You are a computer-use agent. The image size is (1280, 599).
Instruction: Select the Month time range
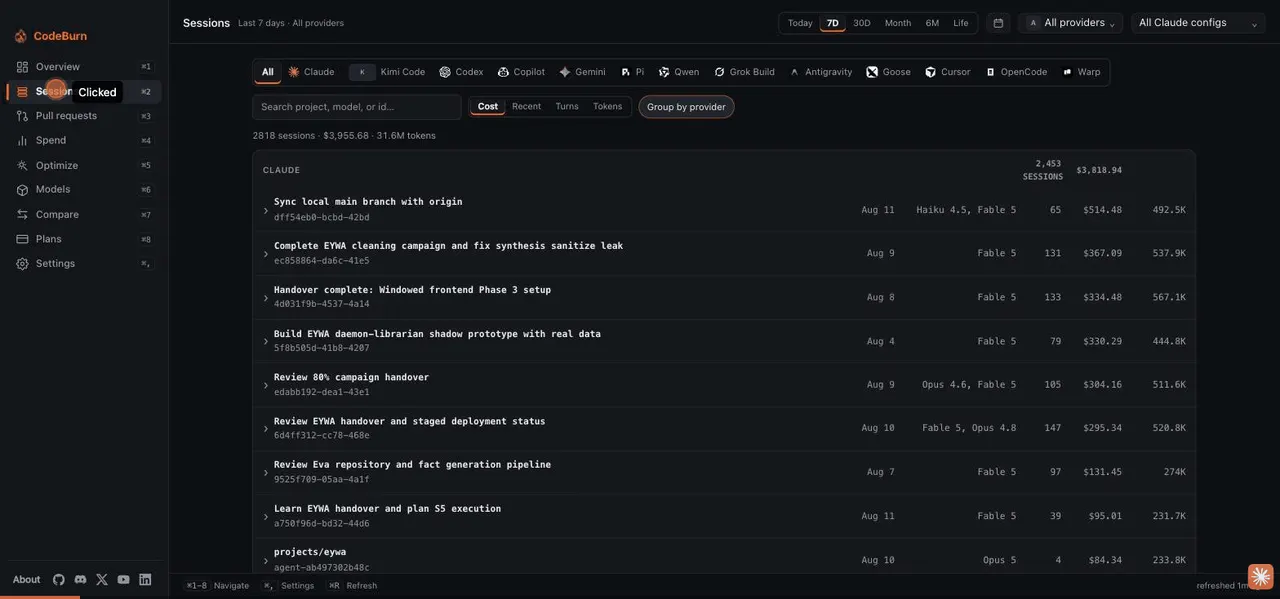pos(898,23)
